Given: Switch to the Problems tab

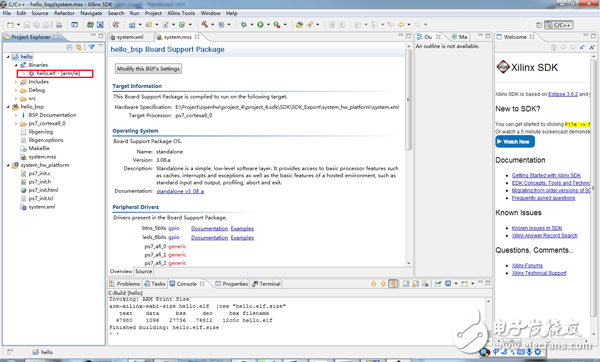Looking at the screenshot, I should 125,284.
